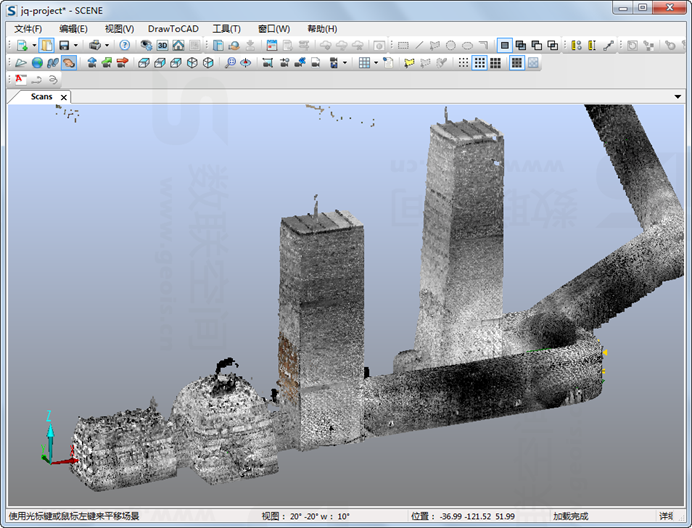The height and width of the screenshot is (528, 692).
Task: Click the printer icon in the toolbar
Action: (95, 46)
